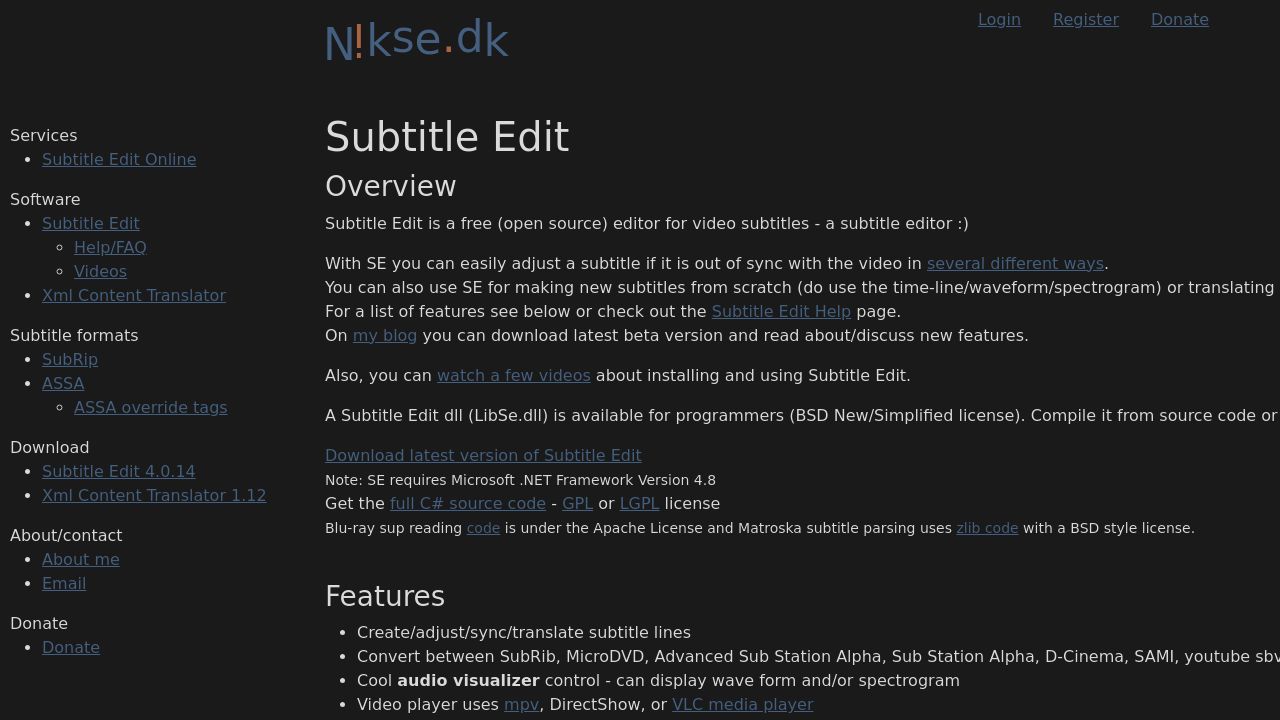Download latest version of Subtitle Edit
The image size is (1280, 720).
(483, 455)
